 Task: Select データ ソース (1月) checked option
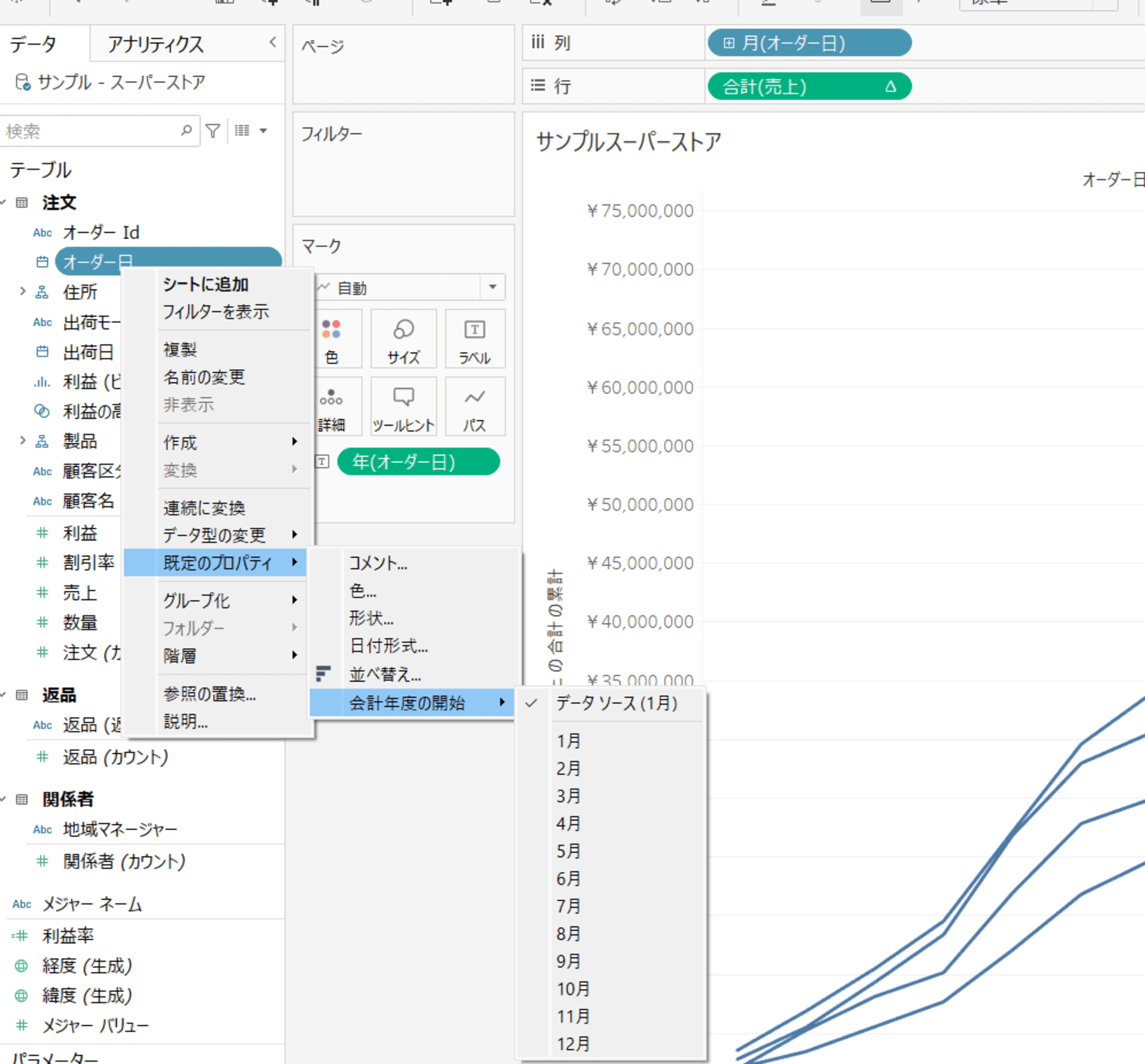tap(611, 703)
